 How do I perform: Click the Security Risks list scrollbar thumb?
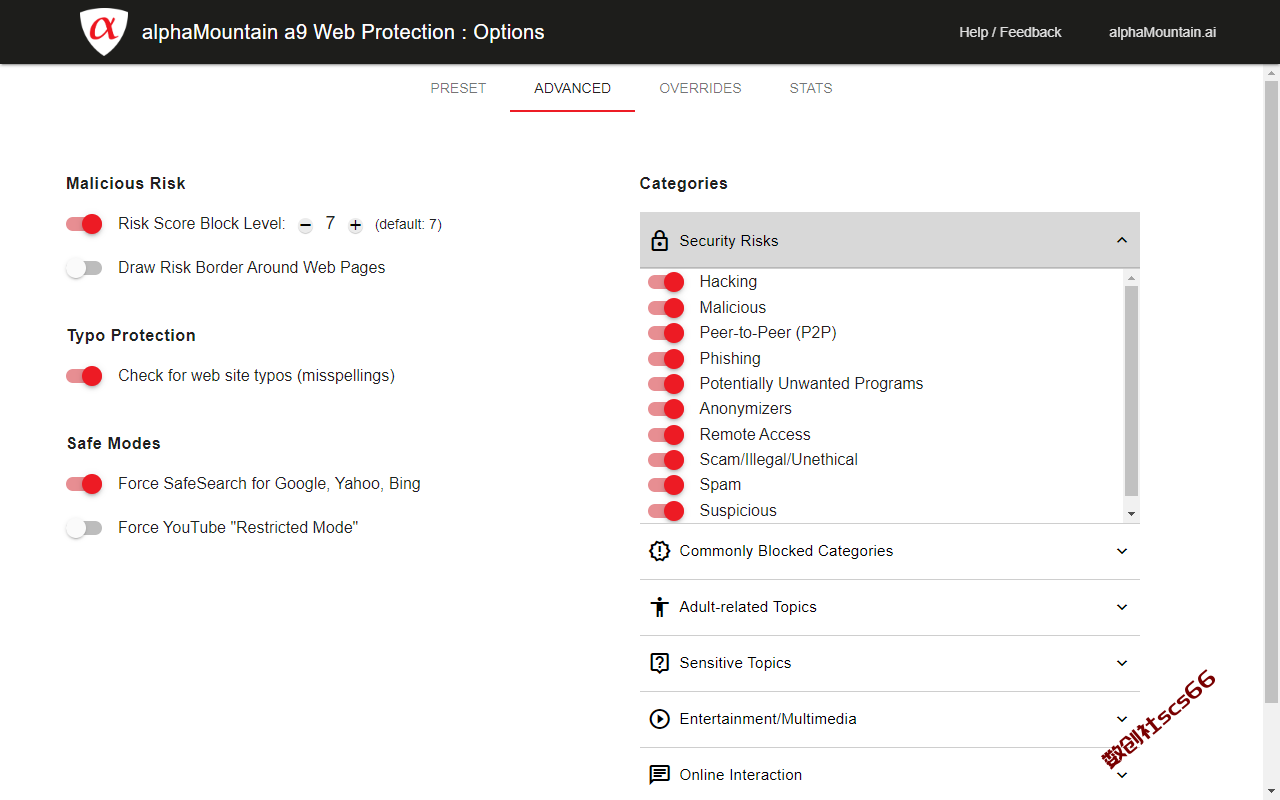coord(1132,391)
